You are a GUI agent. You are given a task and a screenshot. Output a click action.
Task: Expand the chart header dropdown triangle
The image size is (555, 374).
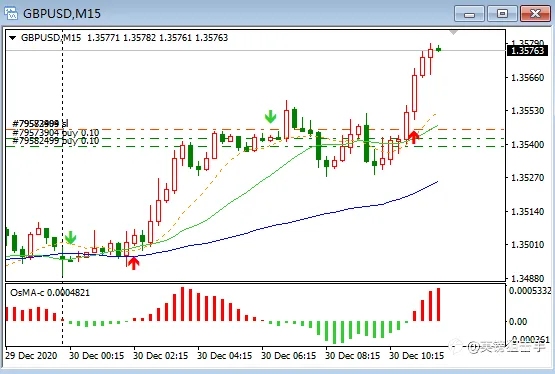pos(13,38)
